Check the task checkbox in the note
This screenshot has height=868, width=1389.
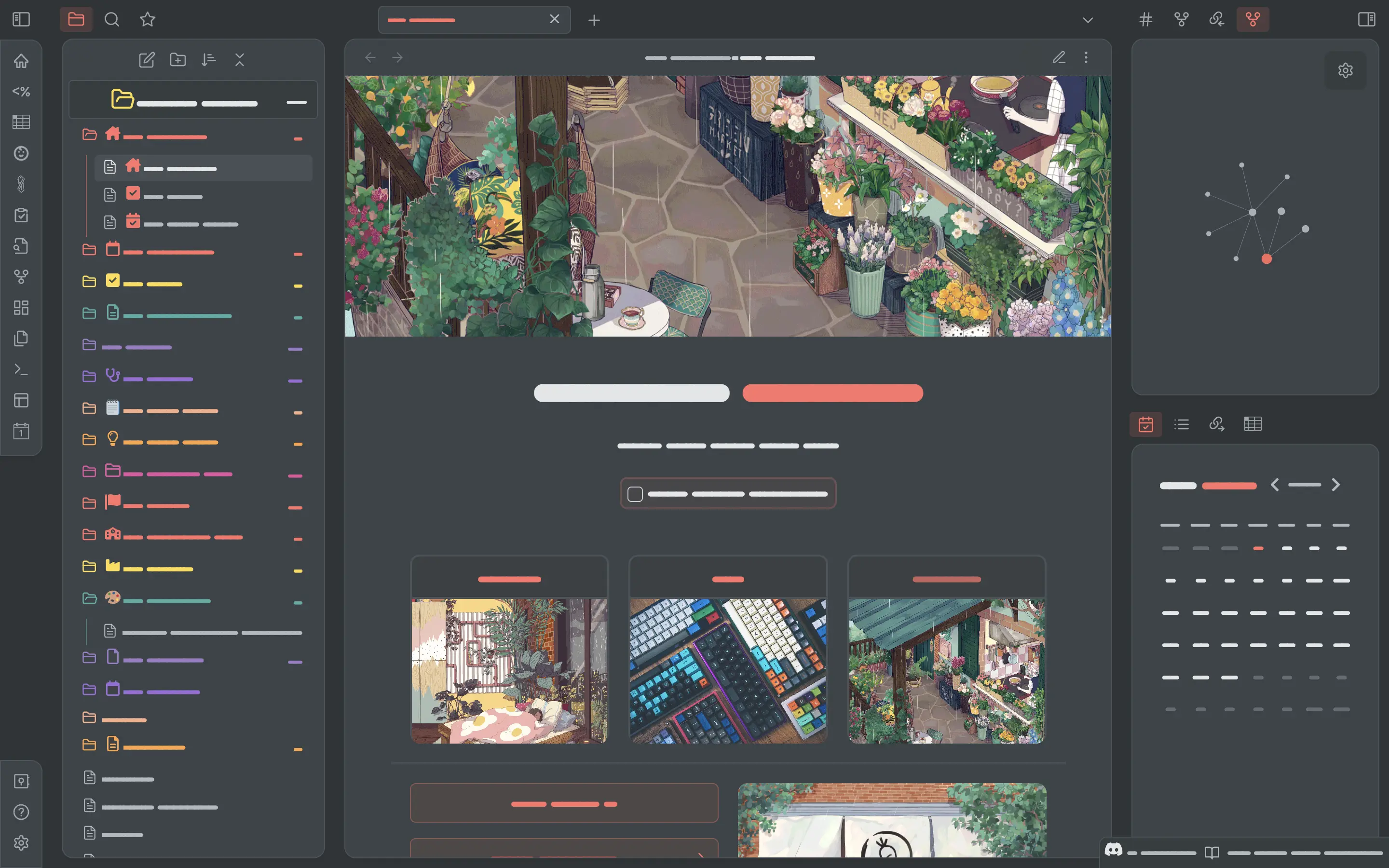tap(635, 494)
